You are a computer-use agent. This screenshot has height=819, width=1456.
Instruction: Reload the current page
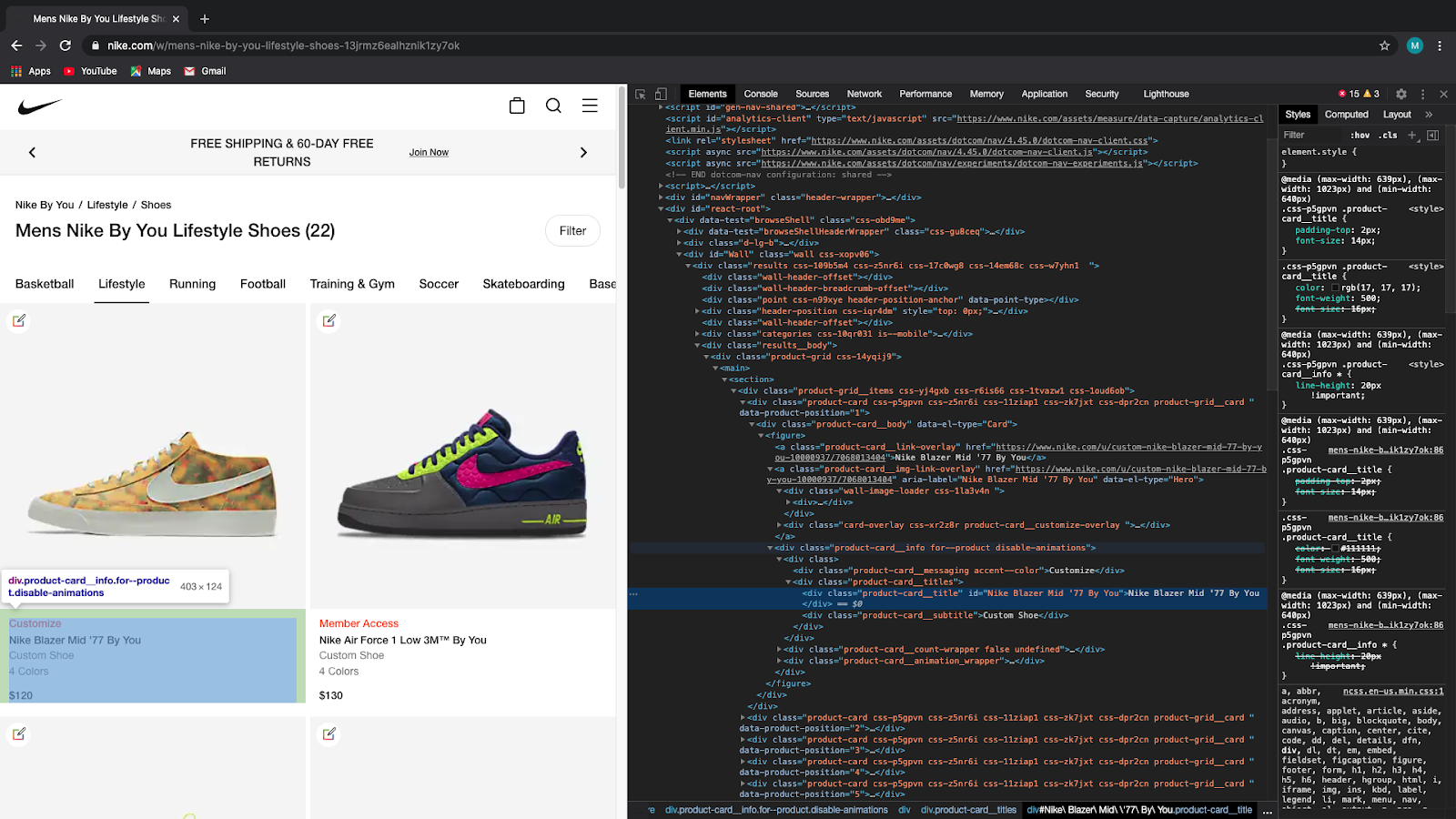[x=66, y=45]
